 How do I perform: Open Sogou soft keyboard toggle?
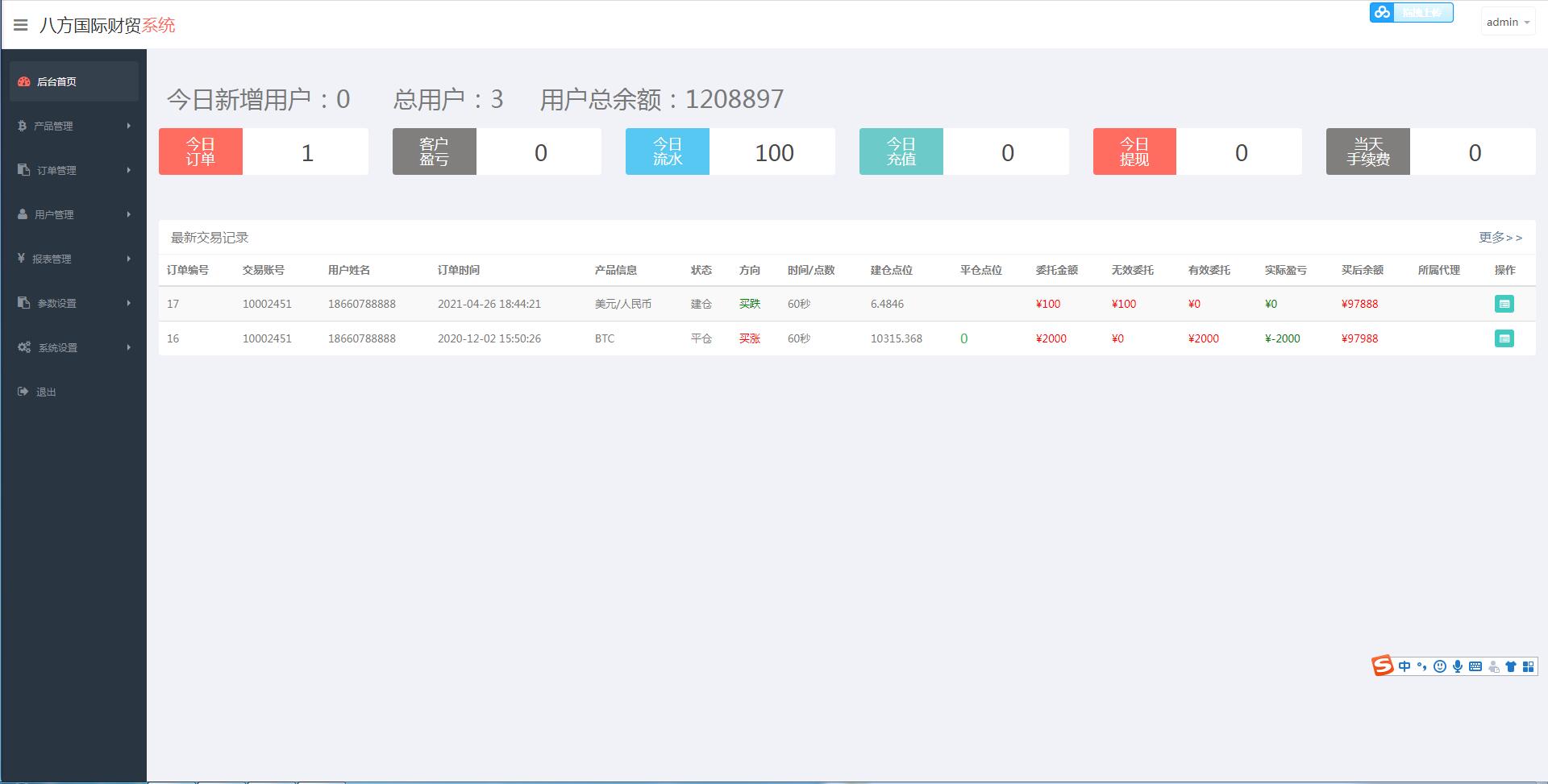pyautogui.click(x=1475, y=666)
